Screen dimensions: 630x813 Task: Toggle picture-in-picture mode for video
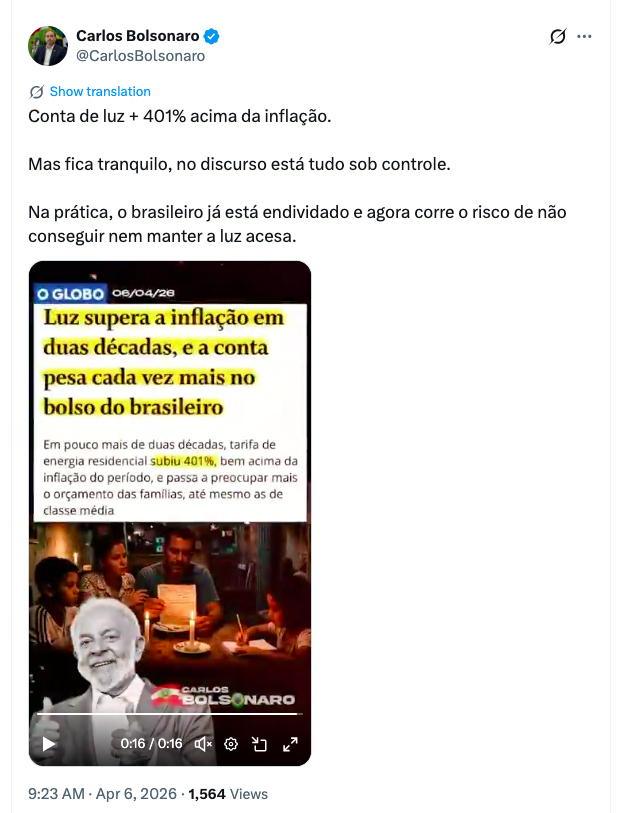pyautogui.click(x=259, y=744)
